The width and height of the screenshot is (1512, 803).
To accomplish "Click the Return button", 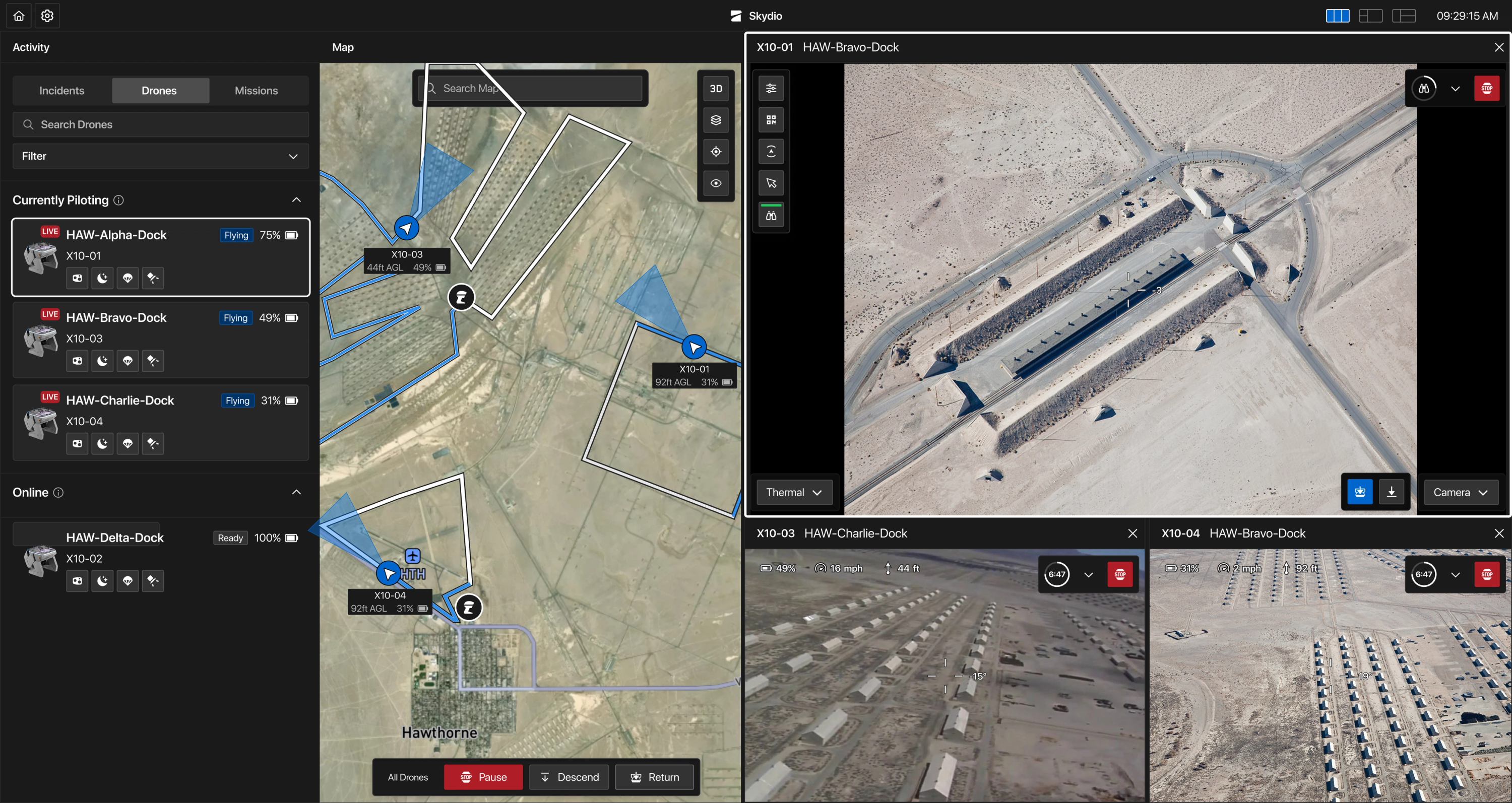I will click(x=655, y=777).
